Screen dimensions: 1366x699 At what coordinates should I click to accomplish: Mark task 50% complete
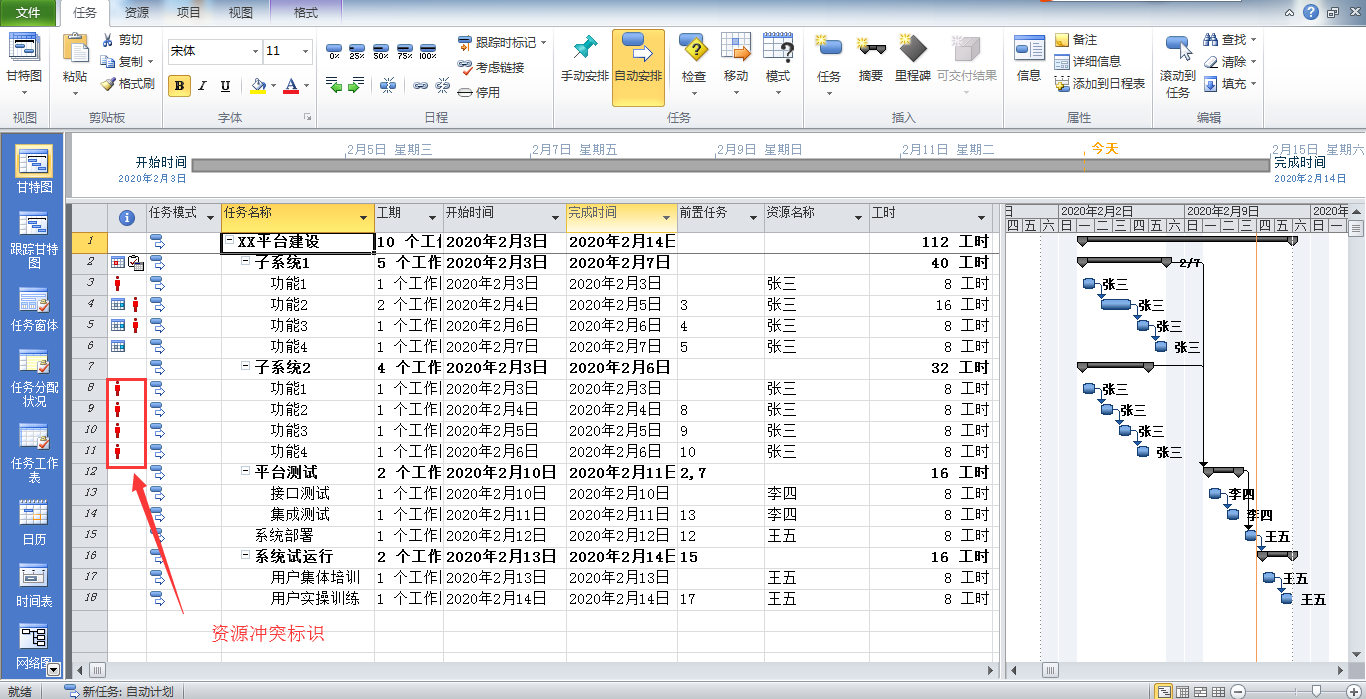click(381, 50)
